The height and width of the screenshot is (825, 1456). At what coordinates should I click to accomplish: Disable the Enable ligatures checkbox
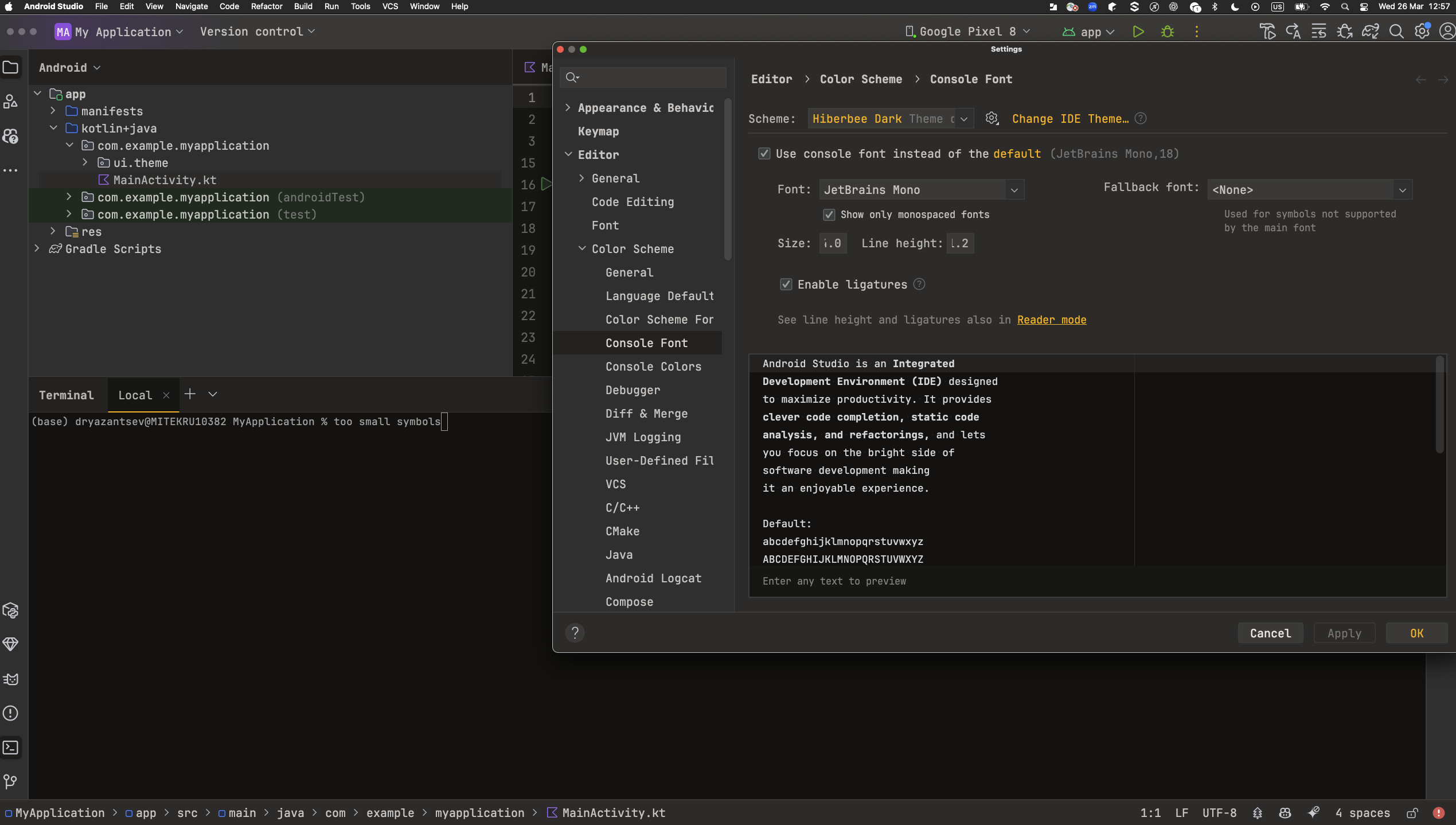pos(786,285)
